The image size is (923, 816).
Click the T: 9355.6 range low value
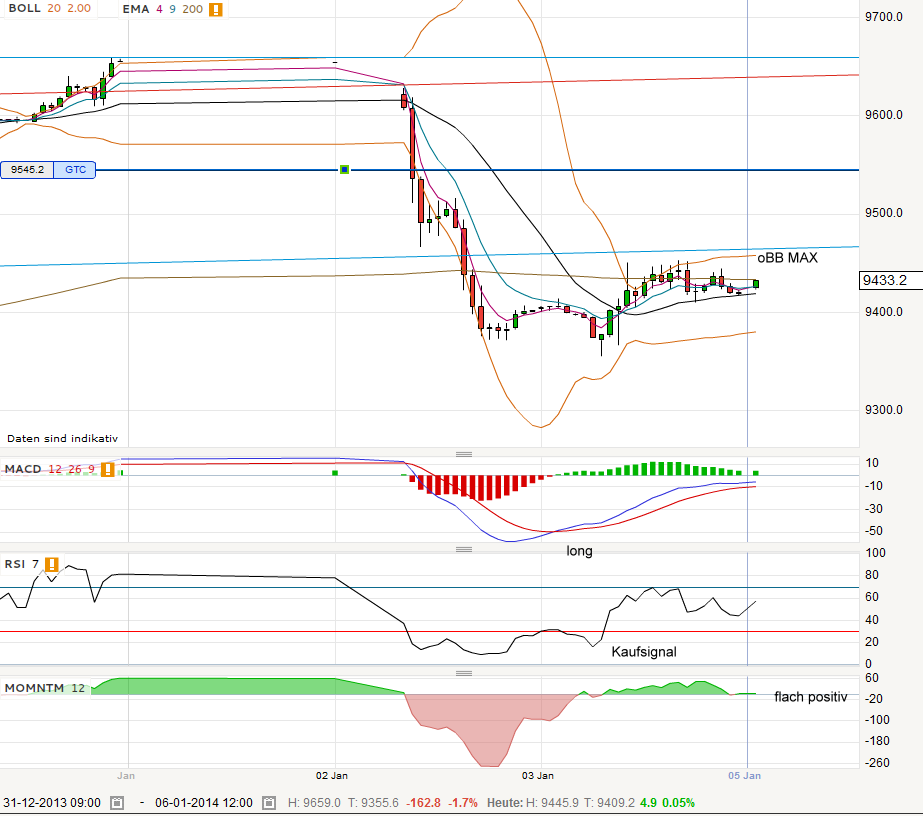pyautogui.click(x=373, y=802)
